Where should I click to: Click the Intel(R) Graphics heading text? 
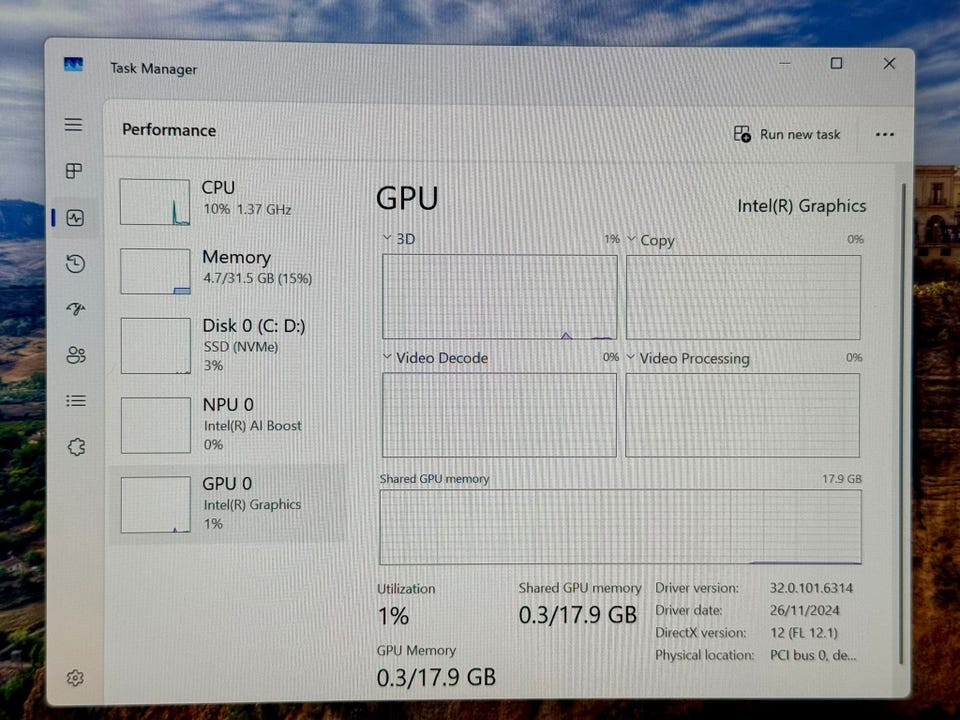point(801,206)
